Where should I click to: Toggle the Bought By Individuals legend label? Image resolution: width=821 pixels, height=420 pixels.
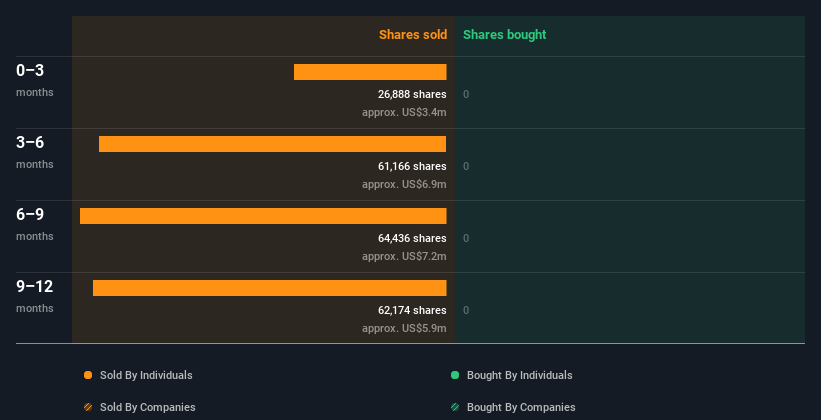pos(519,375)
